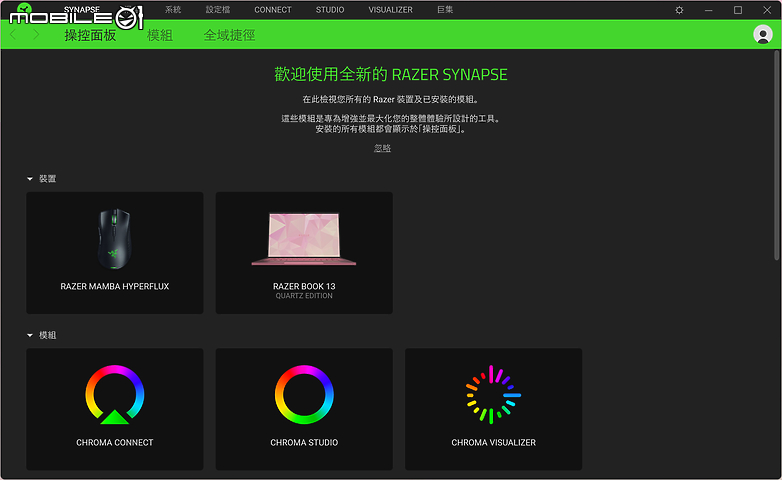The image size is (782, 480).
Task: Open the 設定檔 profiles tab
Action: click(218, 9)
